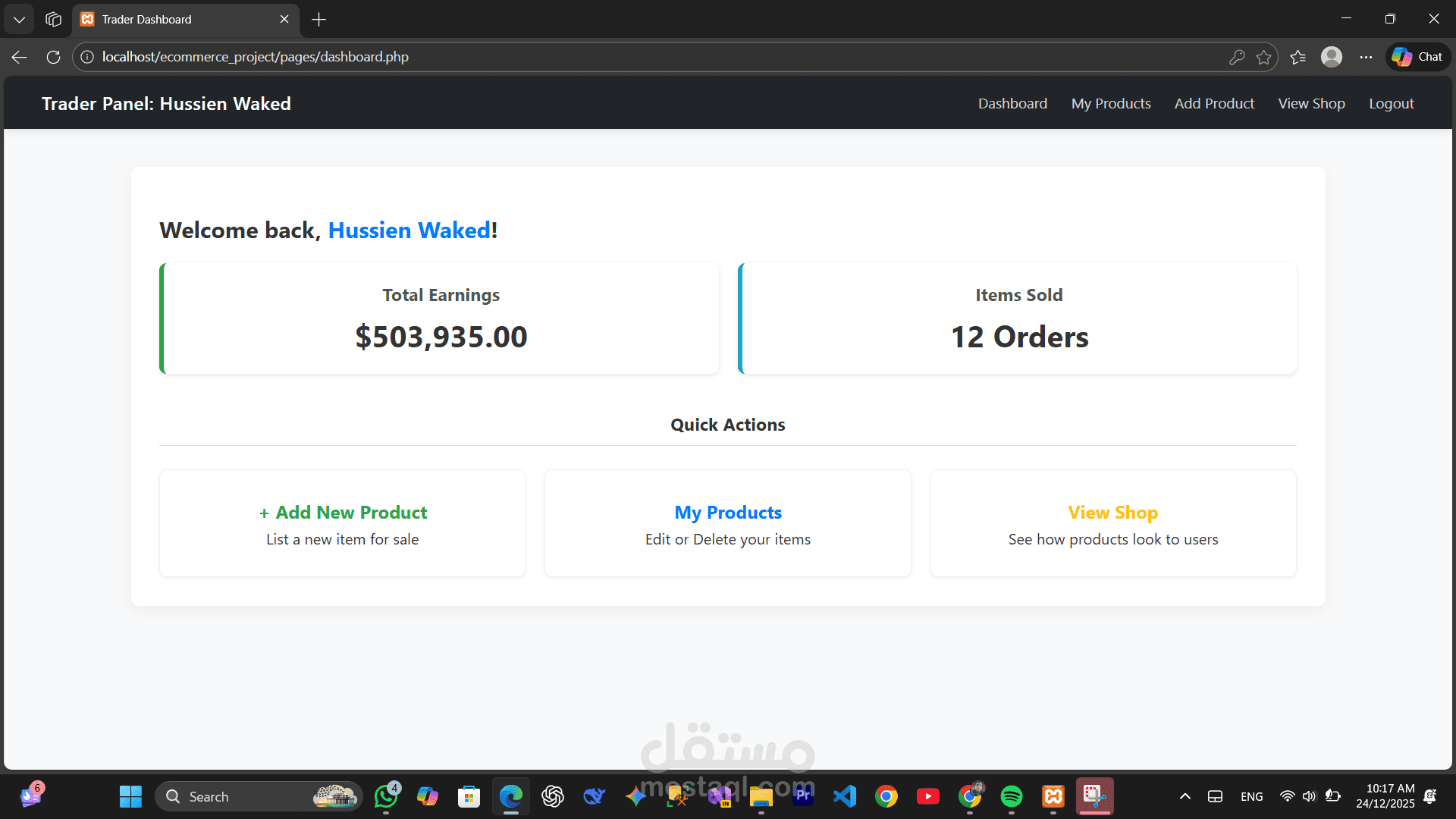View site information icon in address bar
The image size is (1456, 819).
pos(87,57)
